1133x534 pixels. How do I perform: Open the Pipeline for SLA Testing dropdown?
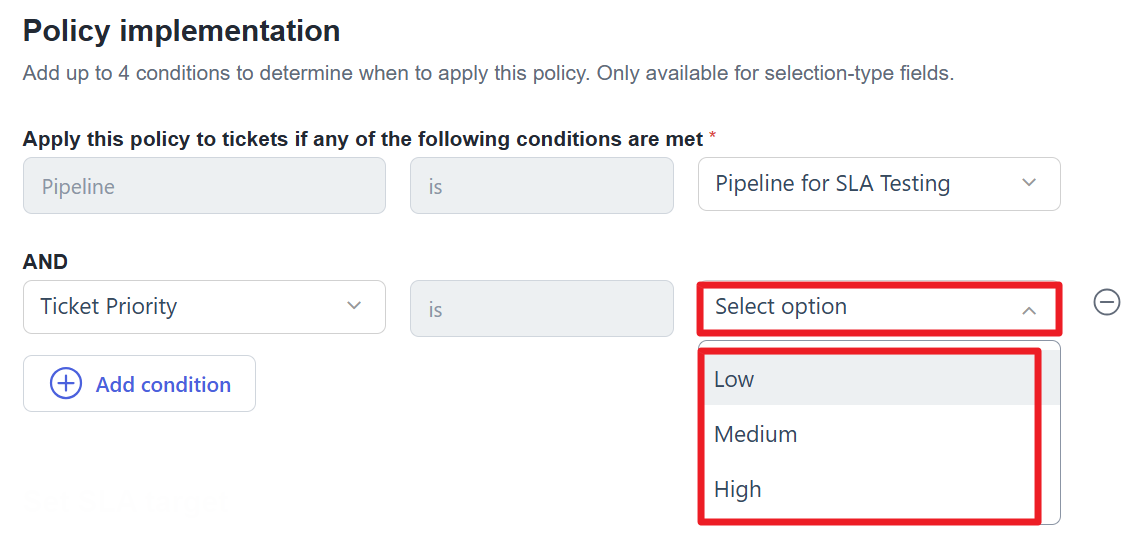(x=879, y=184)
